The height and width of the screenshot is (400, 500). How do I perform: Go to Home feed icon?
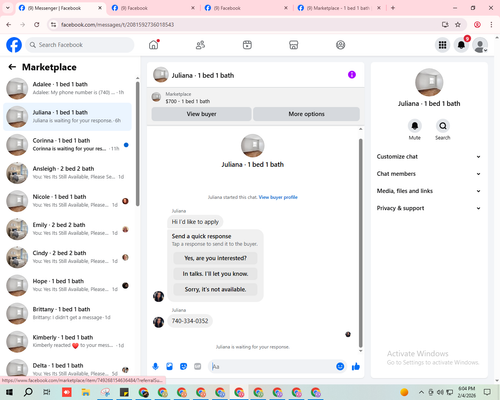(154, 45)
